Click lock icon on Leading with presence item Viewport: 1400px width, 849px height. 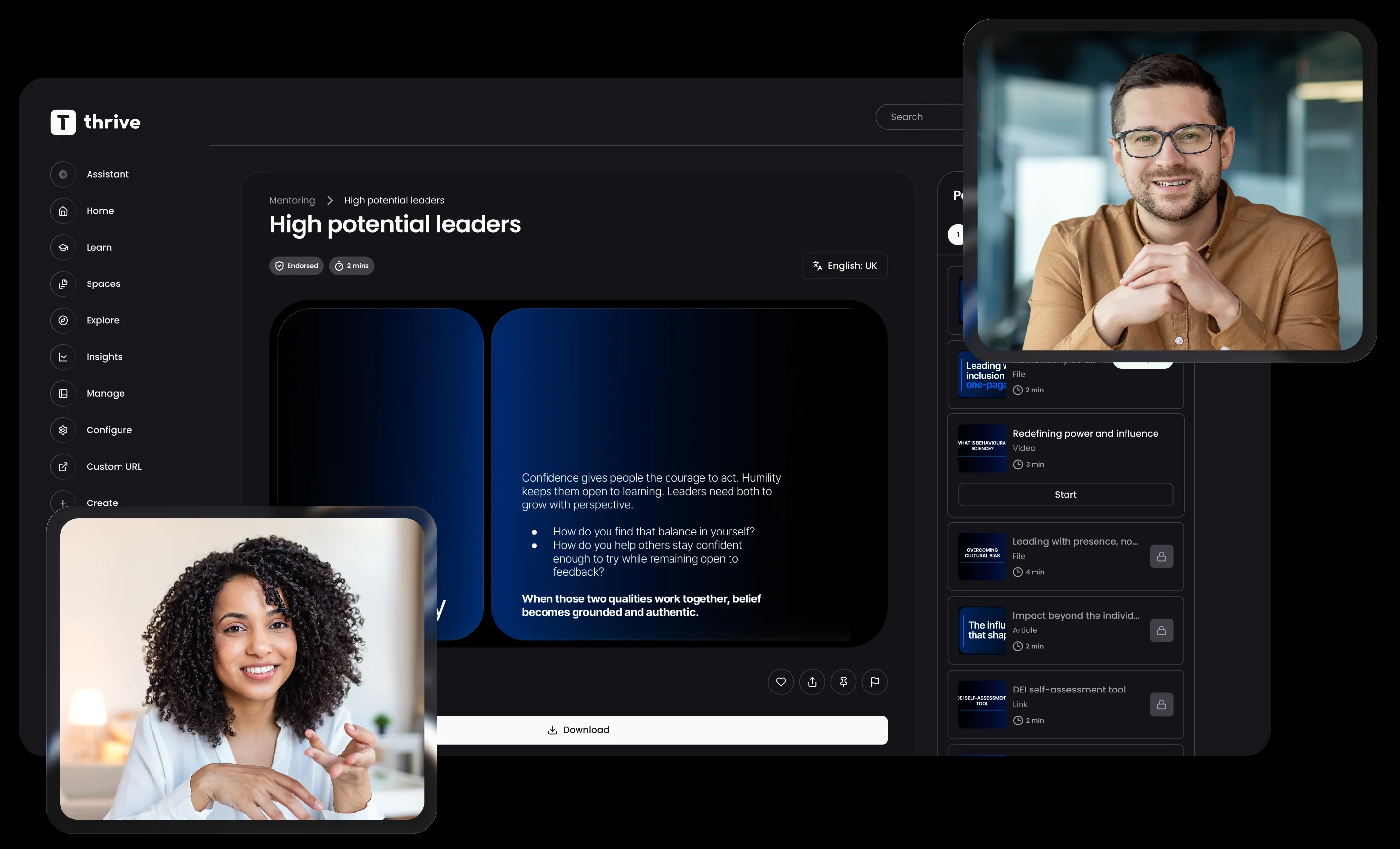pyautogui.click(x=1161, y=557)
